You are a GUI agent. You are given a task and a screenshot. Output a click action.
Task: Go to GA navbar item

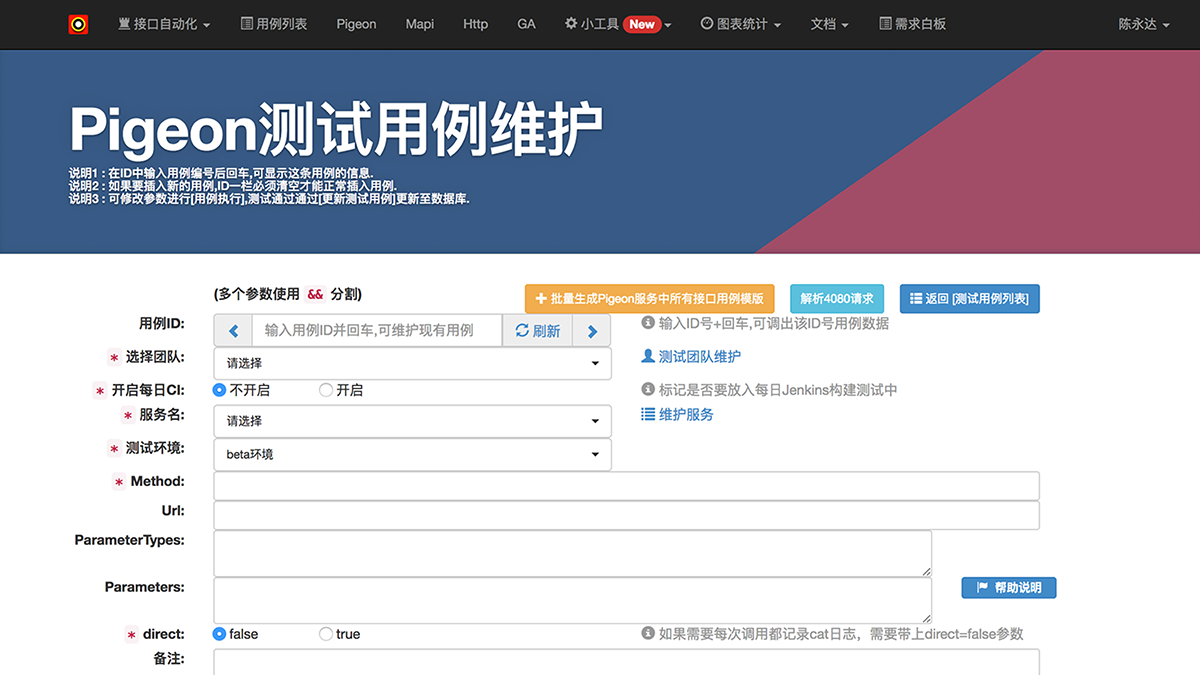tap(527, 24)
